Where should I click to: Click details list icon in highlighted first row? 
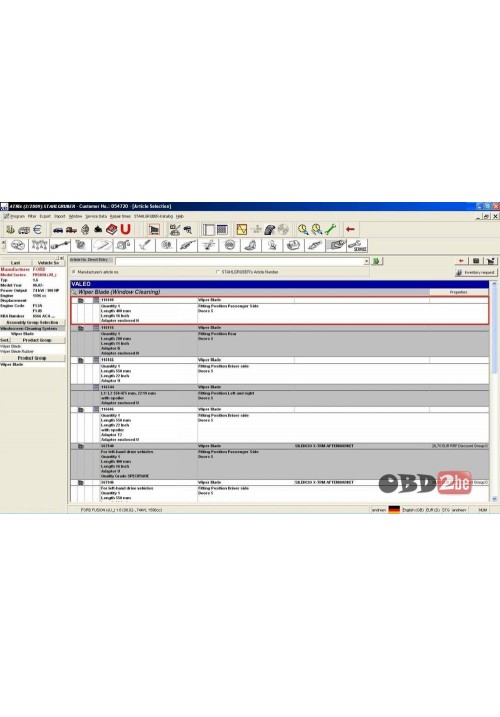(x=96, y=300)
